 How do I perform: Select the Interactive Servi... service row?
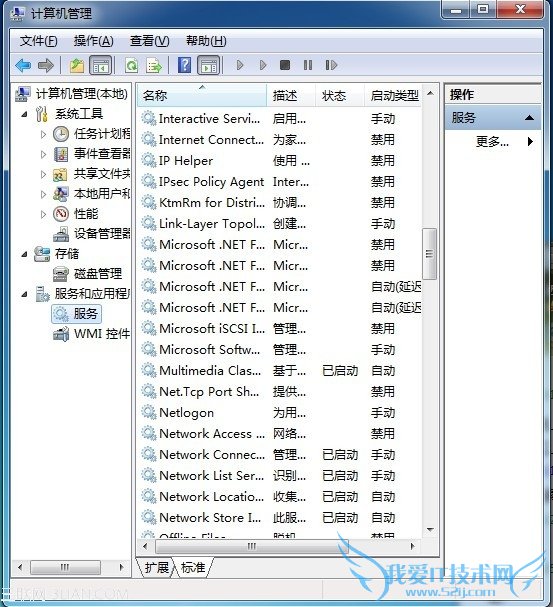[280, 118]
